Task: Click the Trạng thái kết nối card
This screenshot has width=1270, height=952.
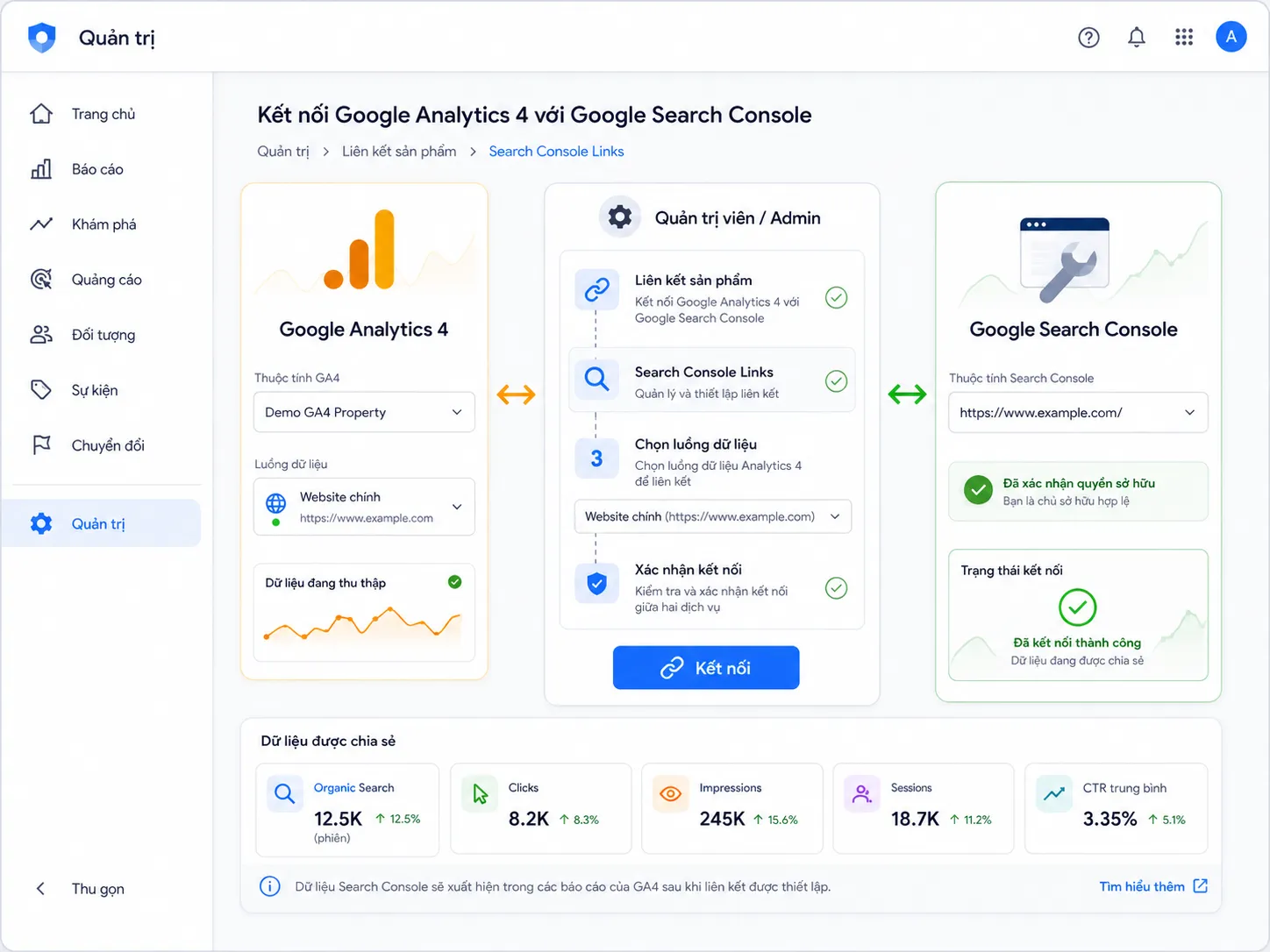Action: (x=1078, y=615)
